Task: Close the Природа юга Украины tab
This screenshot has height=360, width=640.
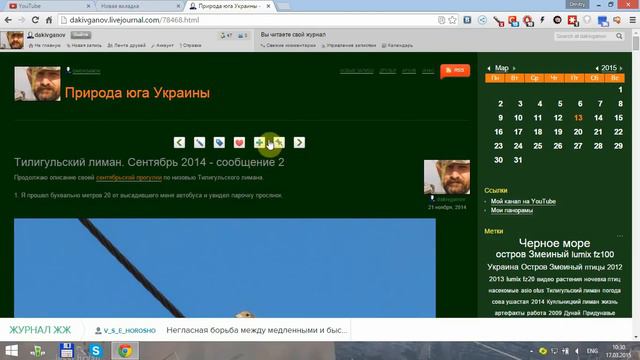Action: tap(268, 6)
